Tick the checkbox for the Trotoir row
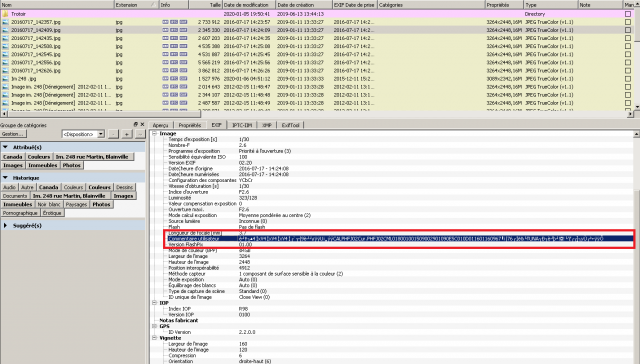The height and width of the screenshot is (364, 640). pos(628,14)
